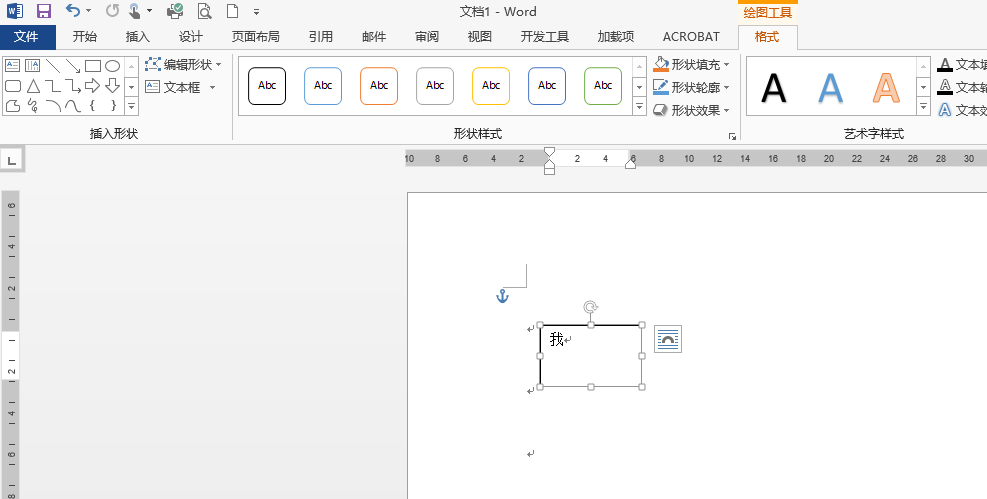
Task: Expand the 形状轮廓 dropdown menu
Action: (726, 88)
